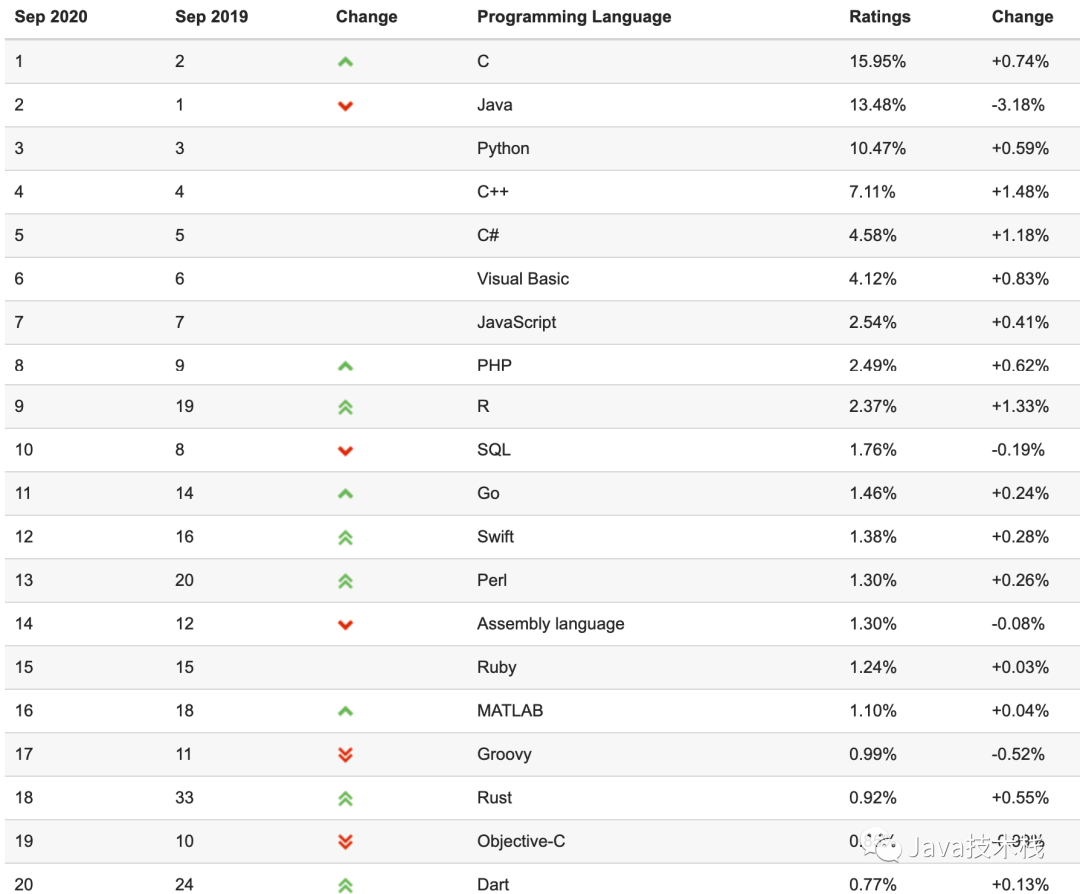Click the -3.18% change value for Java

point(1020,105)
